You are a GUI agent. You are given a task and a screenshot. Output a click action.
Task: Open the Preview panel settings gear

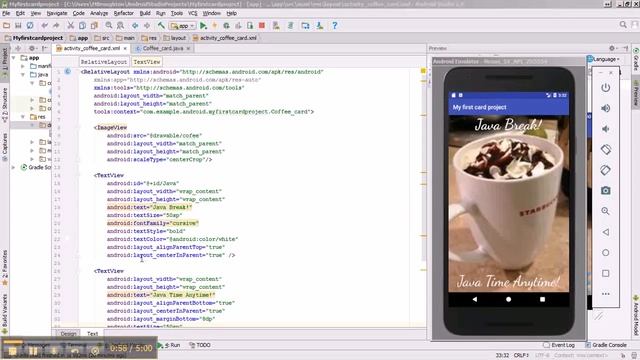(x=612, y=48)
